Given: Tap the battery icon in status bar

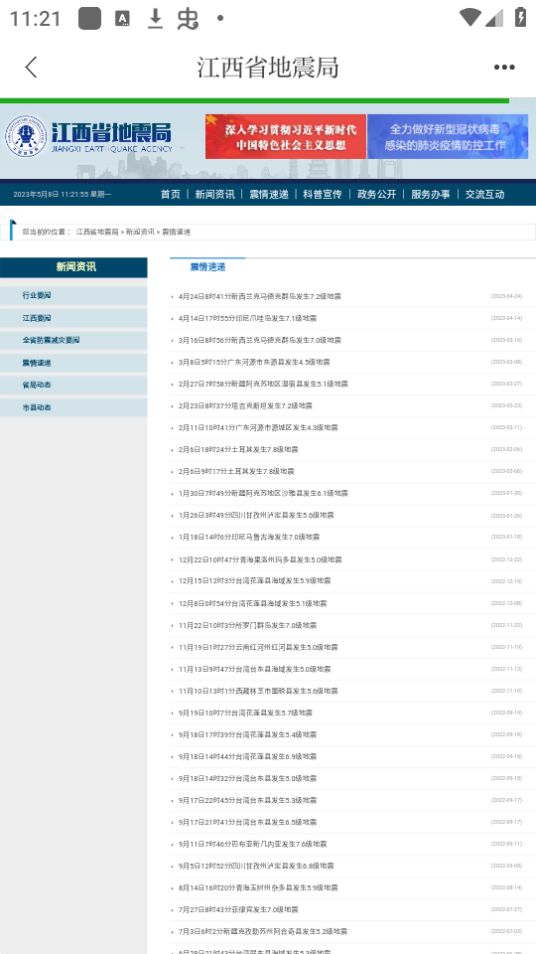Looking at the screenshot, I should 521,18.
